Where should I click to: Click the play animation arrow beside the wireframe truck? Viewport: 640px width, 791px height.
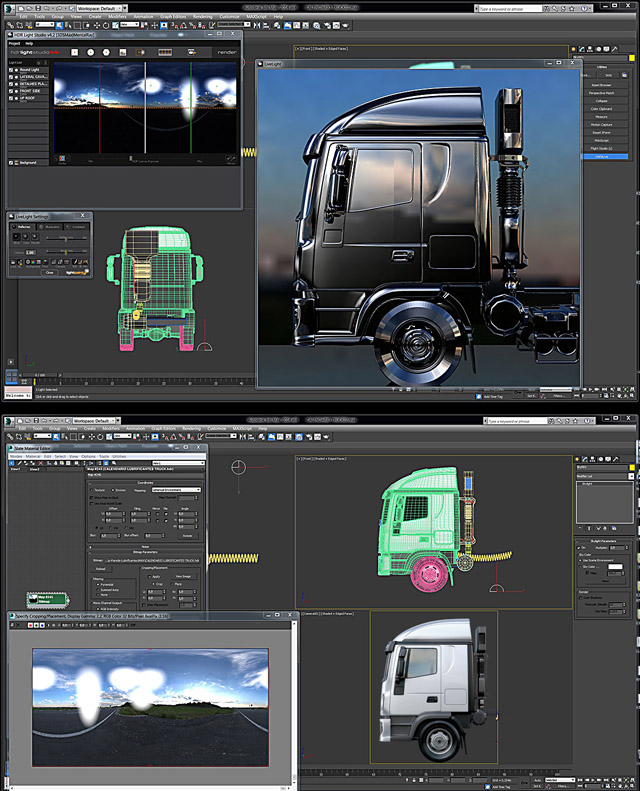11,362
